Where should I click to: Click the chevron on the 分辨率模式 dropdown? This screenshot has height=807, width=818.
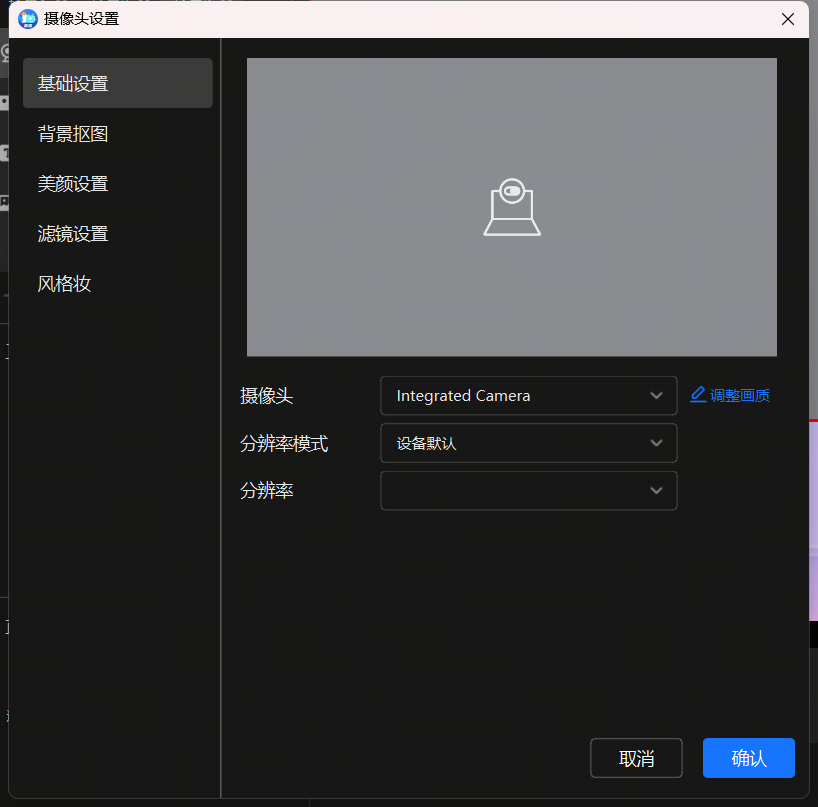(x=657, y=443)
